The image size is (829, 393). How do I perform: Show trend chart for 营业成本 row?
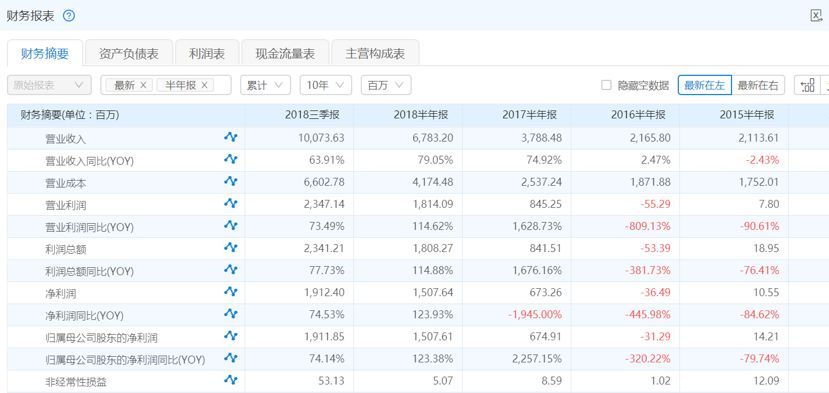(231, 181)
